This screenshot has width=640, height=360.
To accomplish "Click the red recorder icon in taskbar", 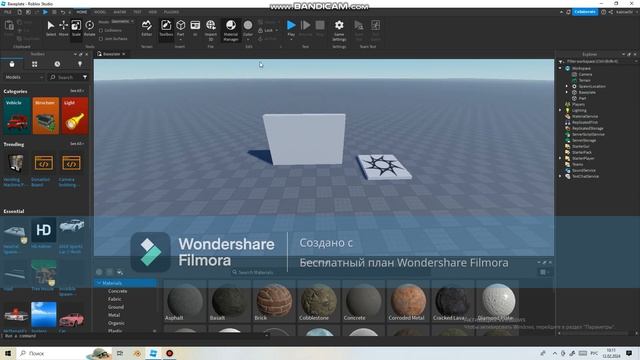I will tap(169, 353).
